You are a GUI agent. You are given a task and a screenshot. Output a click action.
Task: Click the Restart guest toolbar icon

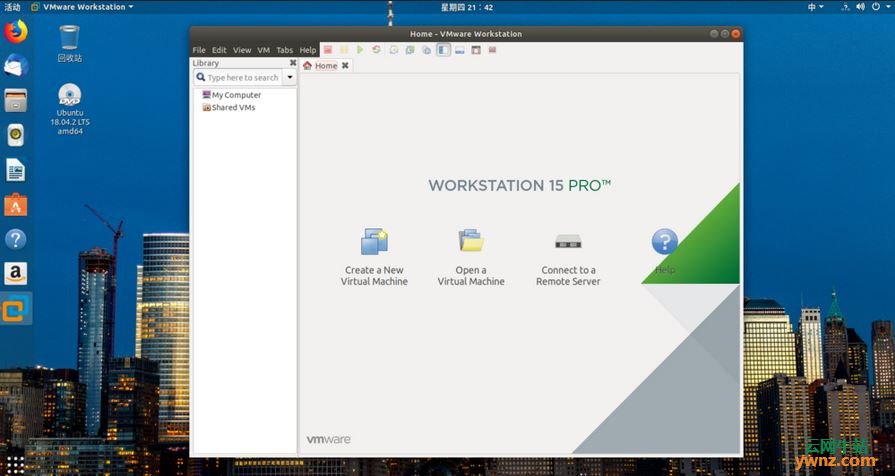(x=376, y=50)
